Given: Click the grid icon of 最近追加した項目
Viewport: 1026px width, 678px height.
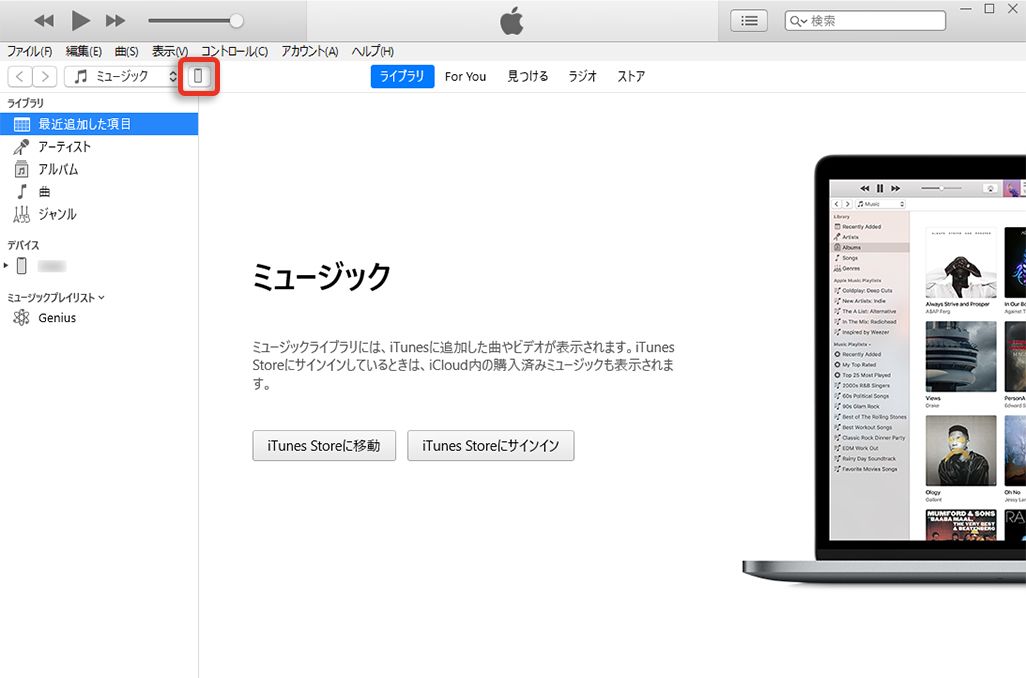Looking at the screenshot, I should pyautogui.click(x=22, y=124).
